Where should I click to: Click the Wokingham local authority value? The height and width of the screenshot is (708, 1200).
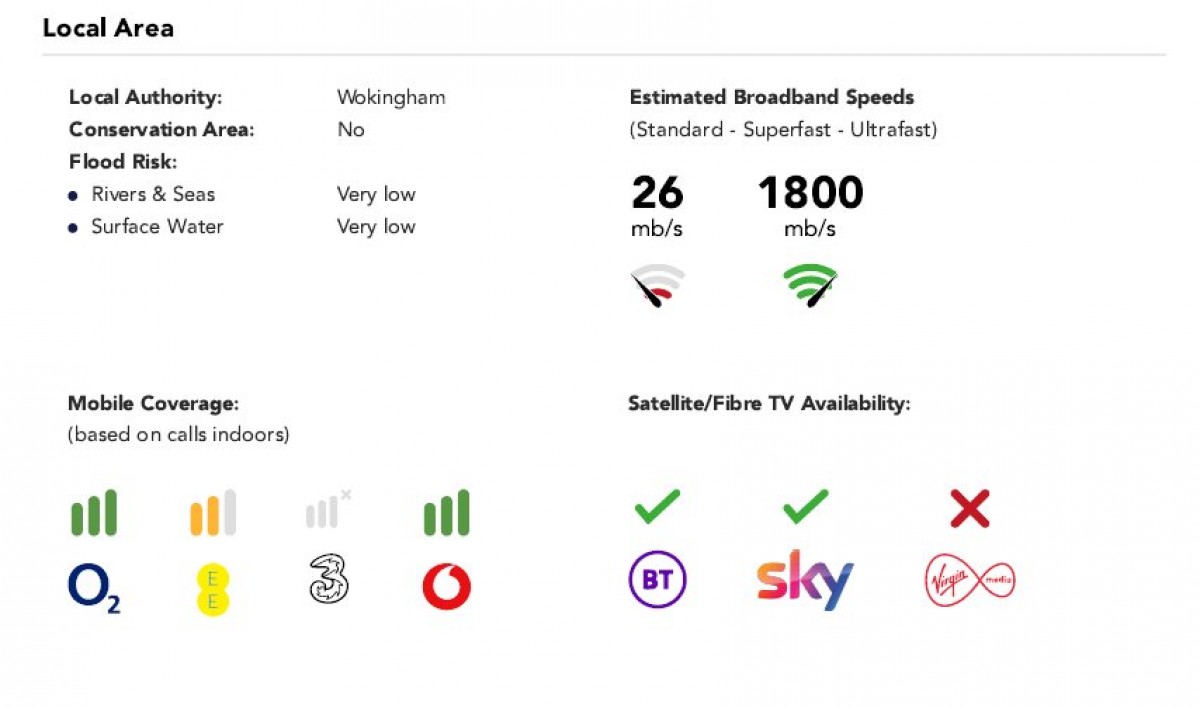pos(391,98)
